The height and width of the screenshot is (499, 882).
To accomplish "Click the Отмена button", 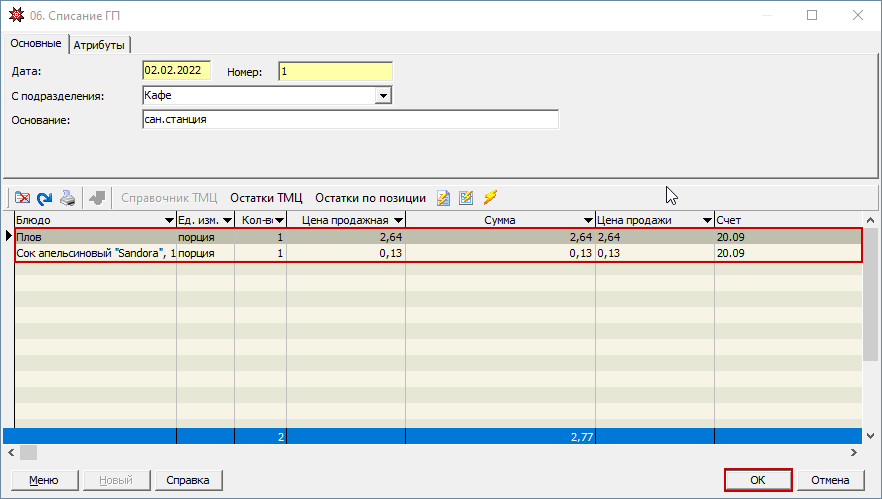I will click(x=830, y=480).
